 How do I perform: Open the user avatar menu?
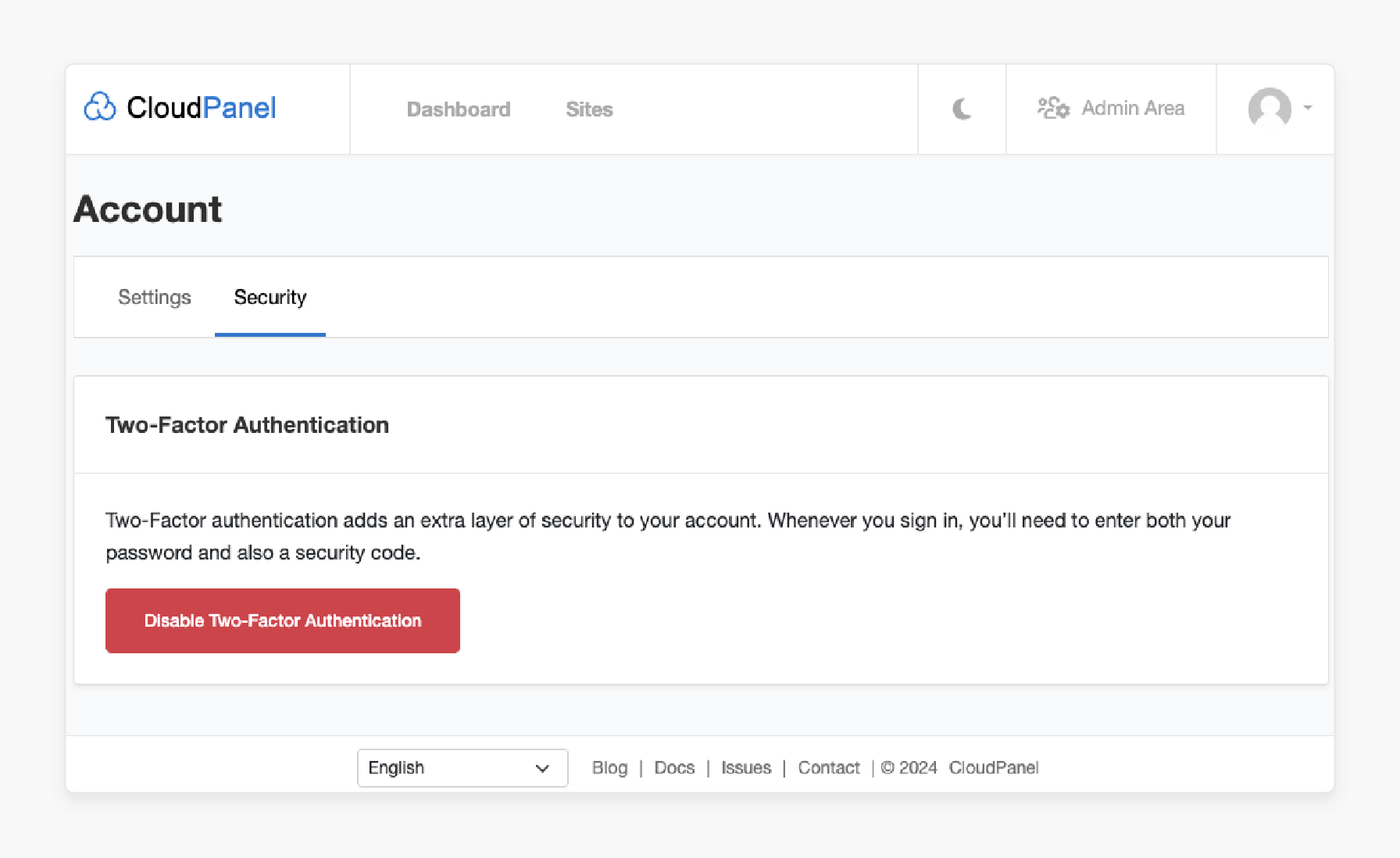1270,109
